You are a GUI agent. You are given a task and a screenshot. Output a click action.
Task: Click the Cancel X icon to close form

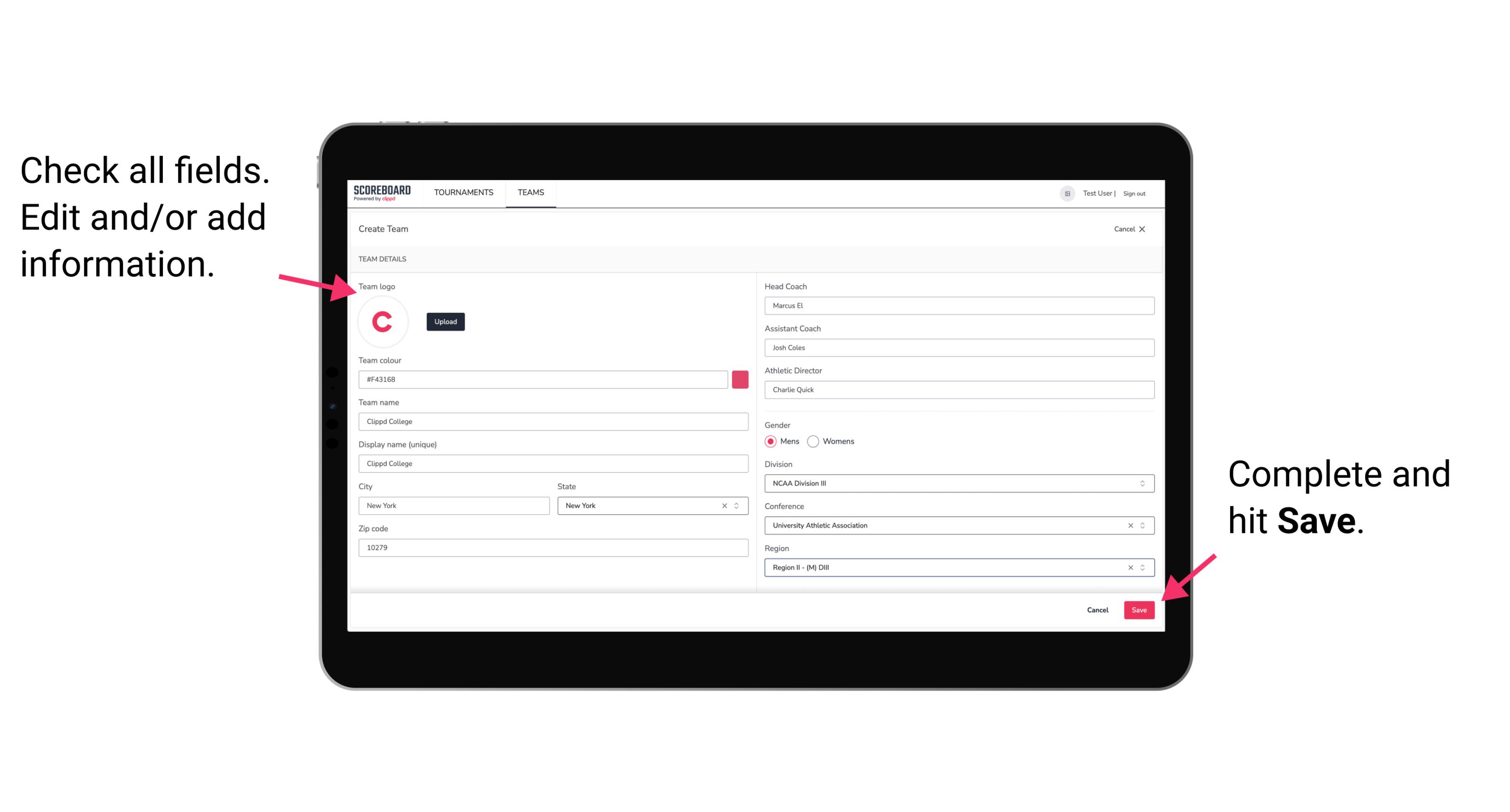coord(1149,229)
